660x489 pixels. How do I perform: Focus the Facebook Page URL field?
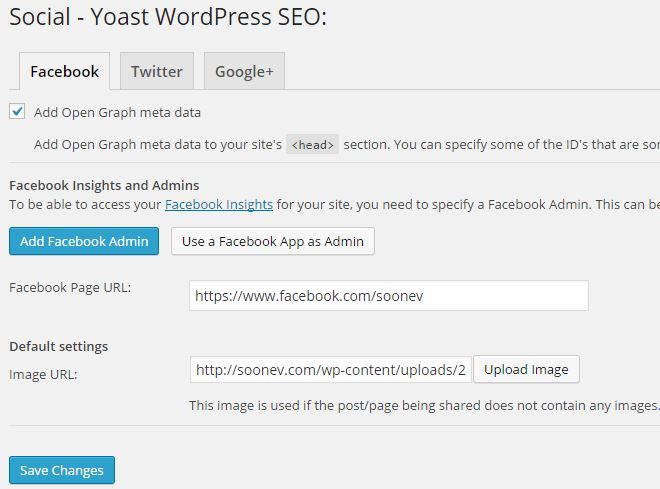pyautogui.click(x=389, y=296)
